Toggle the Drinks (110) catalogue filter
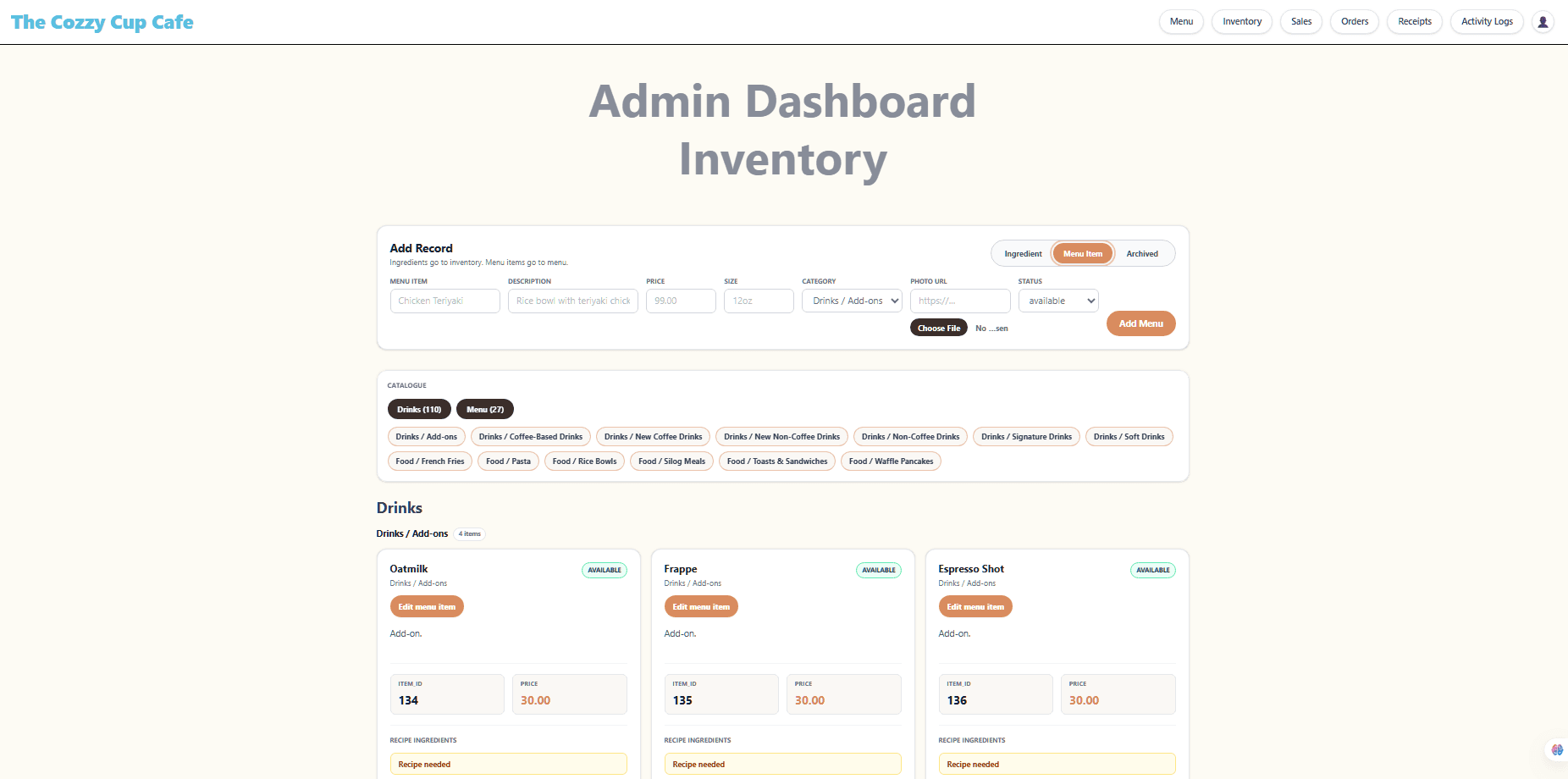Image resolution: width=1568 pixels, height=779 pixels. [x=419, y=410]
